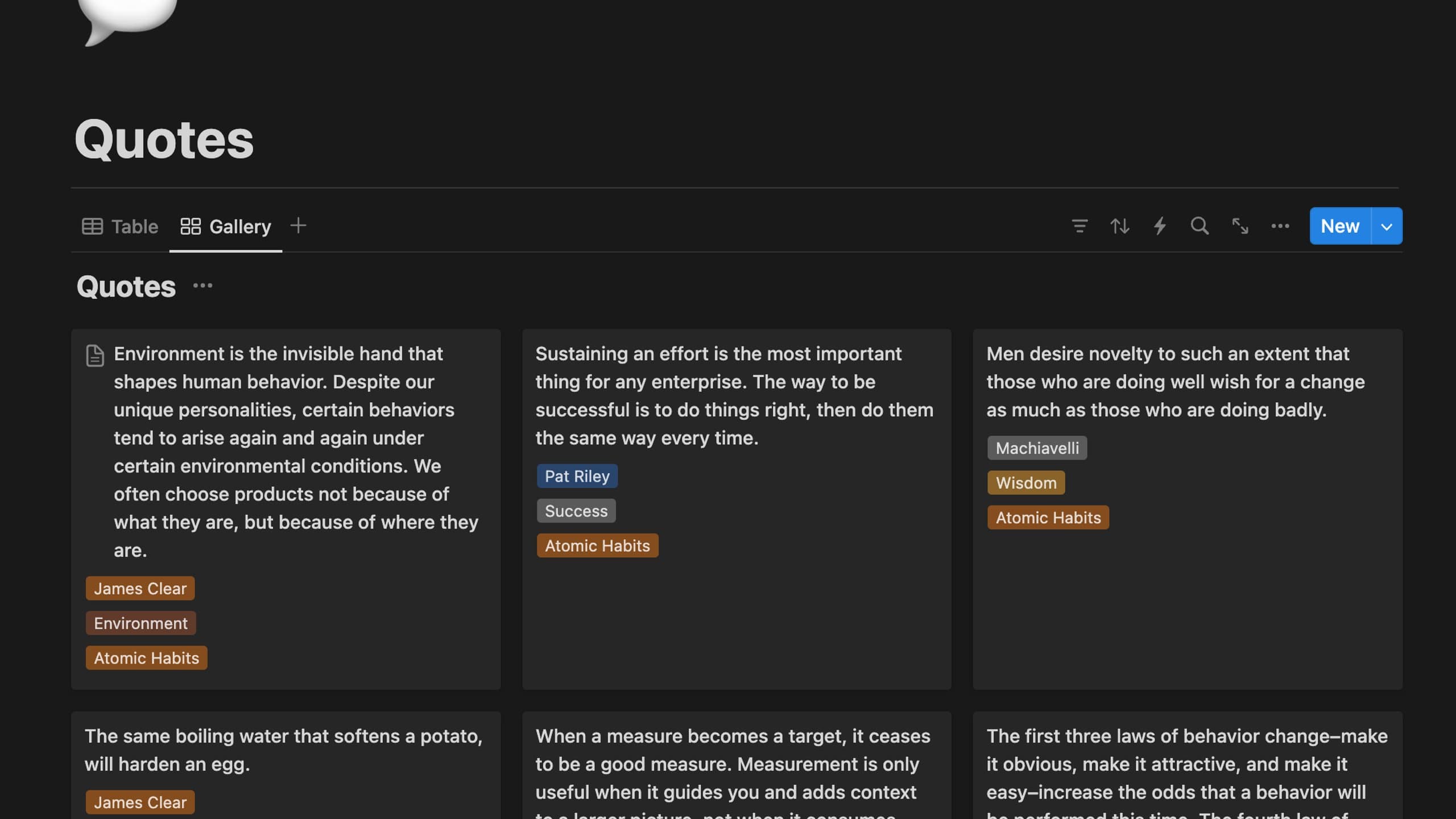Open the filter icon in the database toolbar
The image size is (1456, 819).
tap(1079, 226)
